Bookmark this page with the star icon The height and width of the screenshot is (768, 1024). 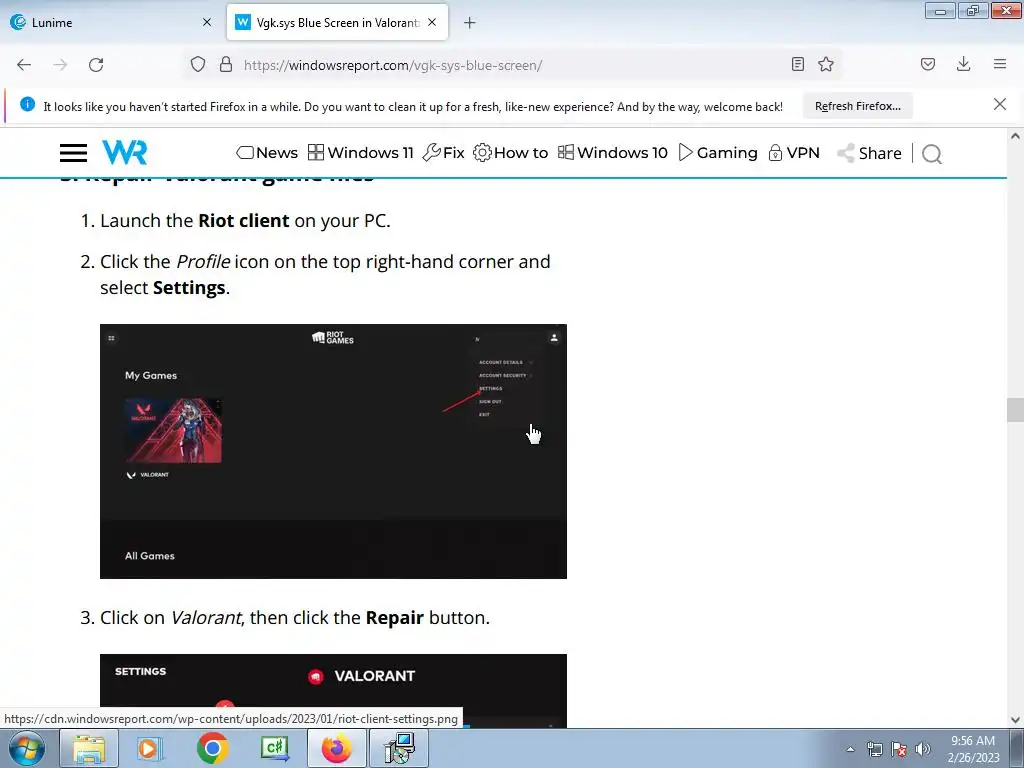(826, 64)
